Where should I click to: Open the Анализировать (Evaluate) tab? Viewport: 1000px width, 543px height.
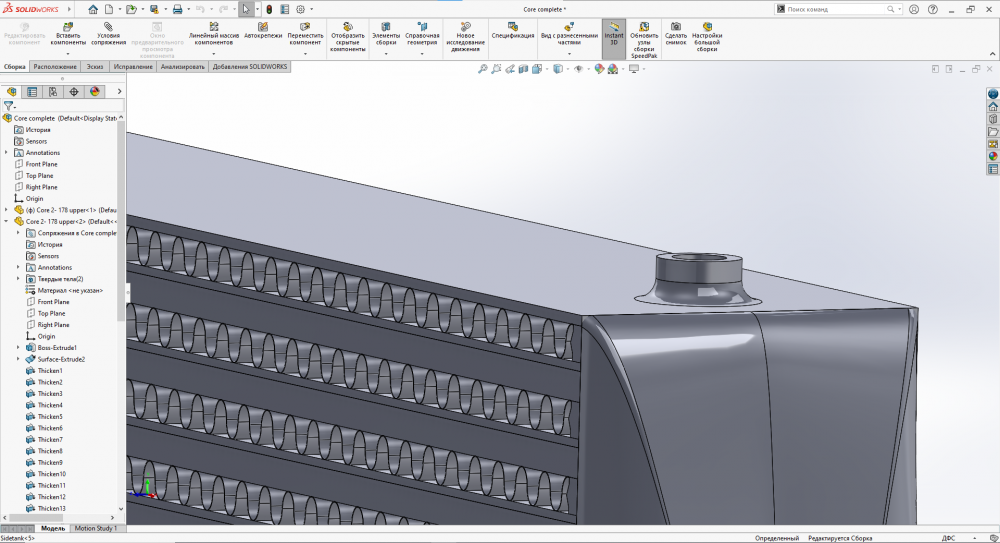[183, 67]
